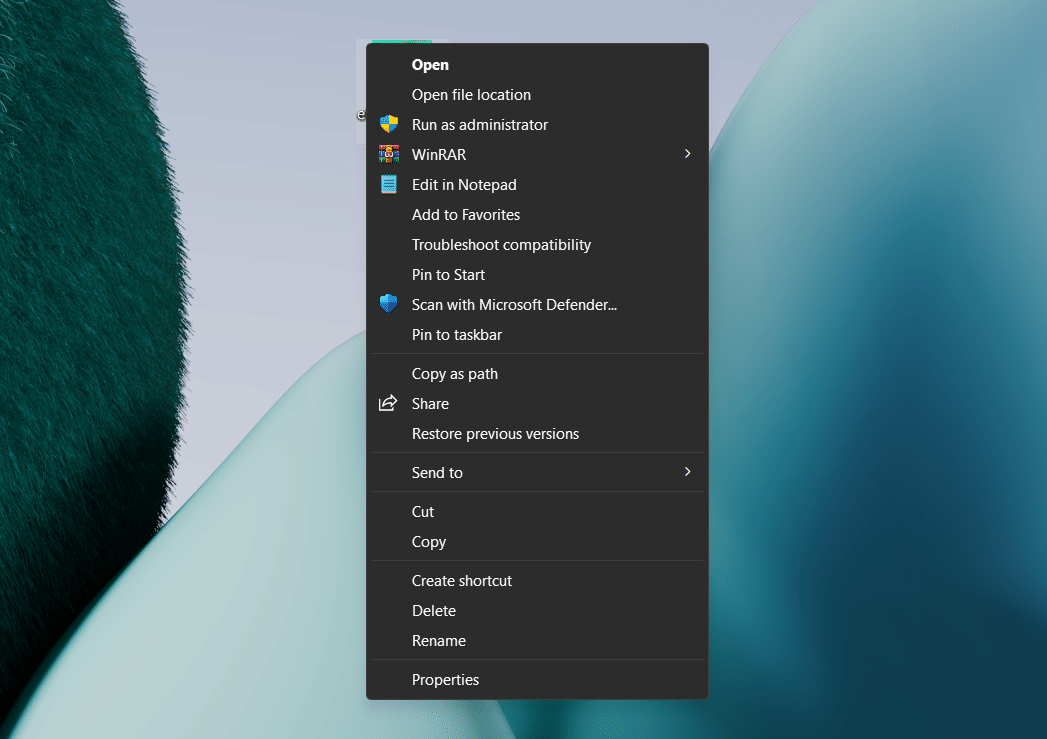Viewport: 1047px width, 739px height.
Task: Click the Notepad icon beside Edit in Notepad
Action: [x=390, y=184]
